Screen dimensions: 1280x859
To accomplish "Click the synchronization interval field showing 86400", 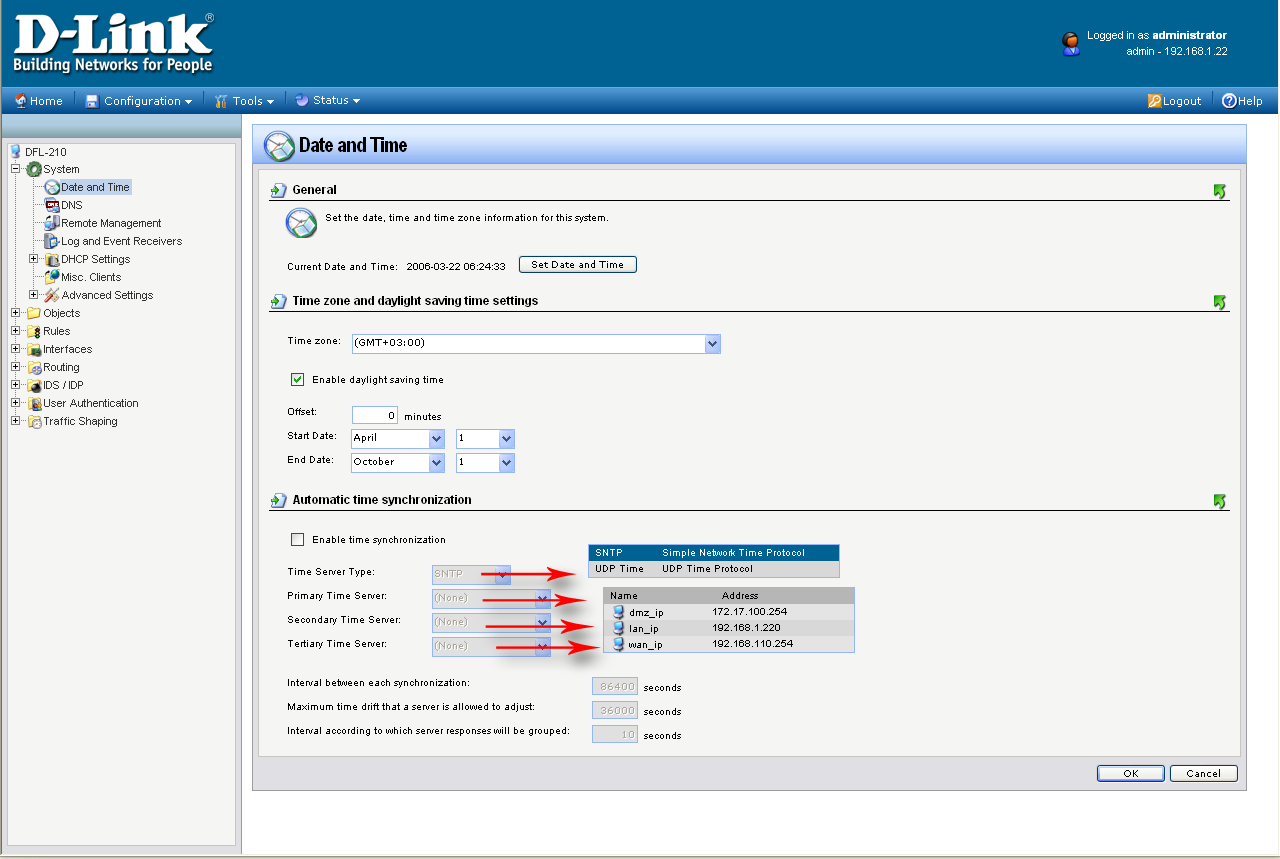I will click(x=615, y=687).
